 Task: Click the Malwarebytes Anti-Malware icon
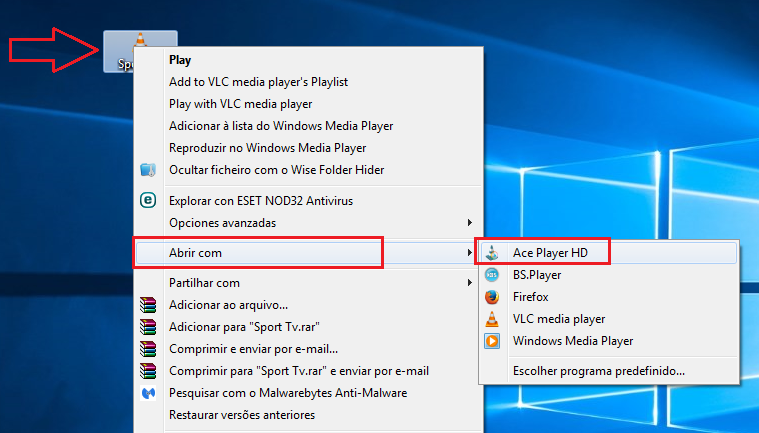[x=148, y=393]
